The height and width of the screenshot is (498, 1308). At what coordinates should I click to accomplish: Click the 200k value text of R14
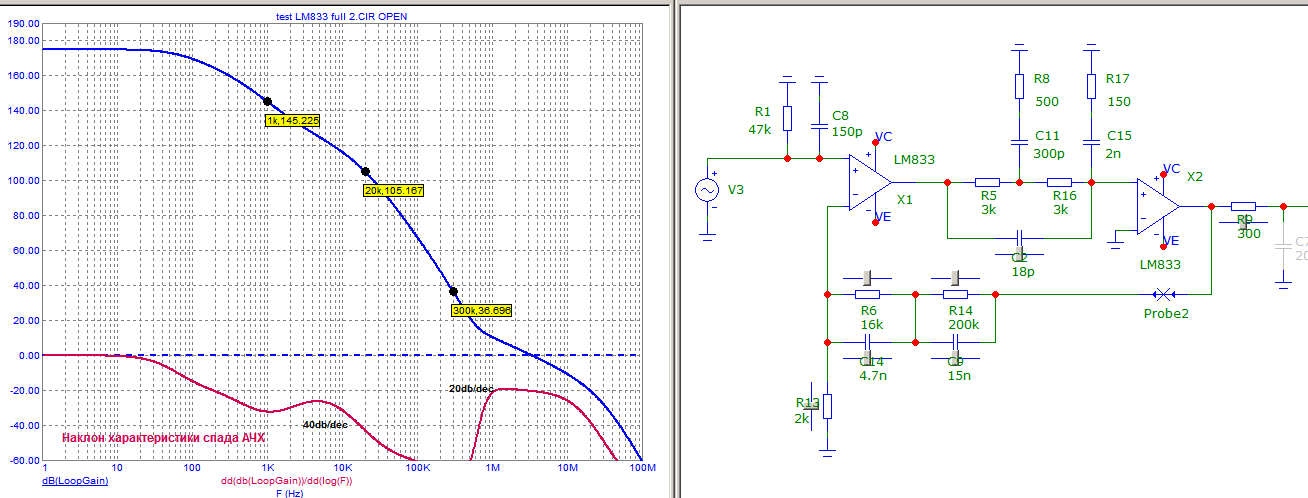coord(964,325)
